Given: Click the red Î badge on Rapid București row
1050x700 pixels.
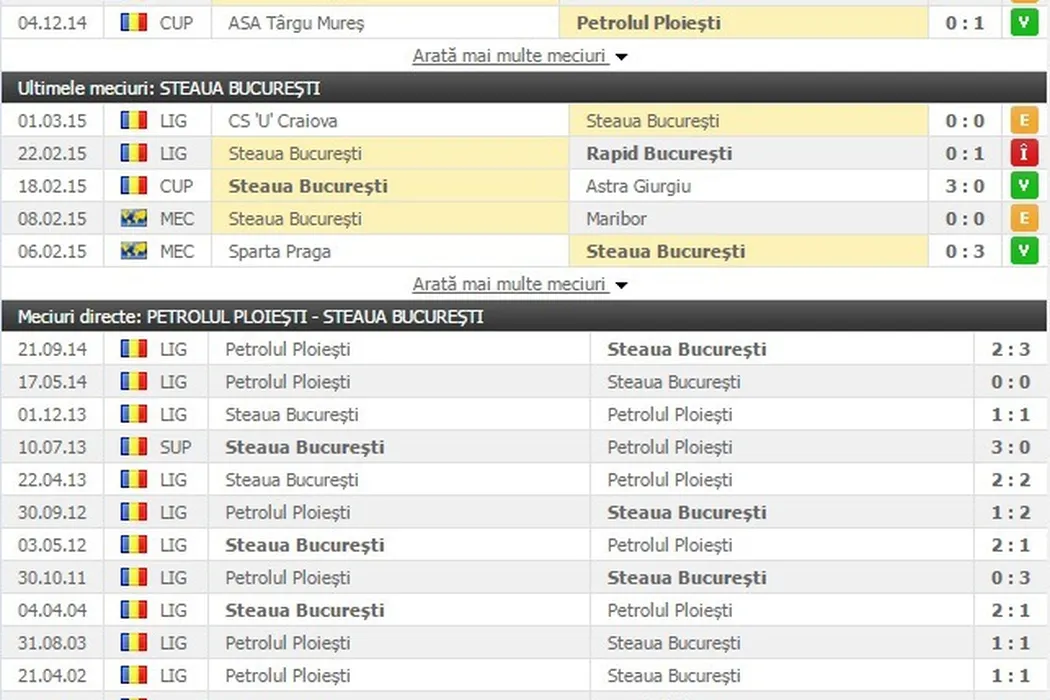Looking at the screenshot, I should point(1024,153).
